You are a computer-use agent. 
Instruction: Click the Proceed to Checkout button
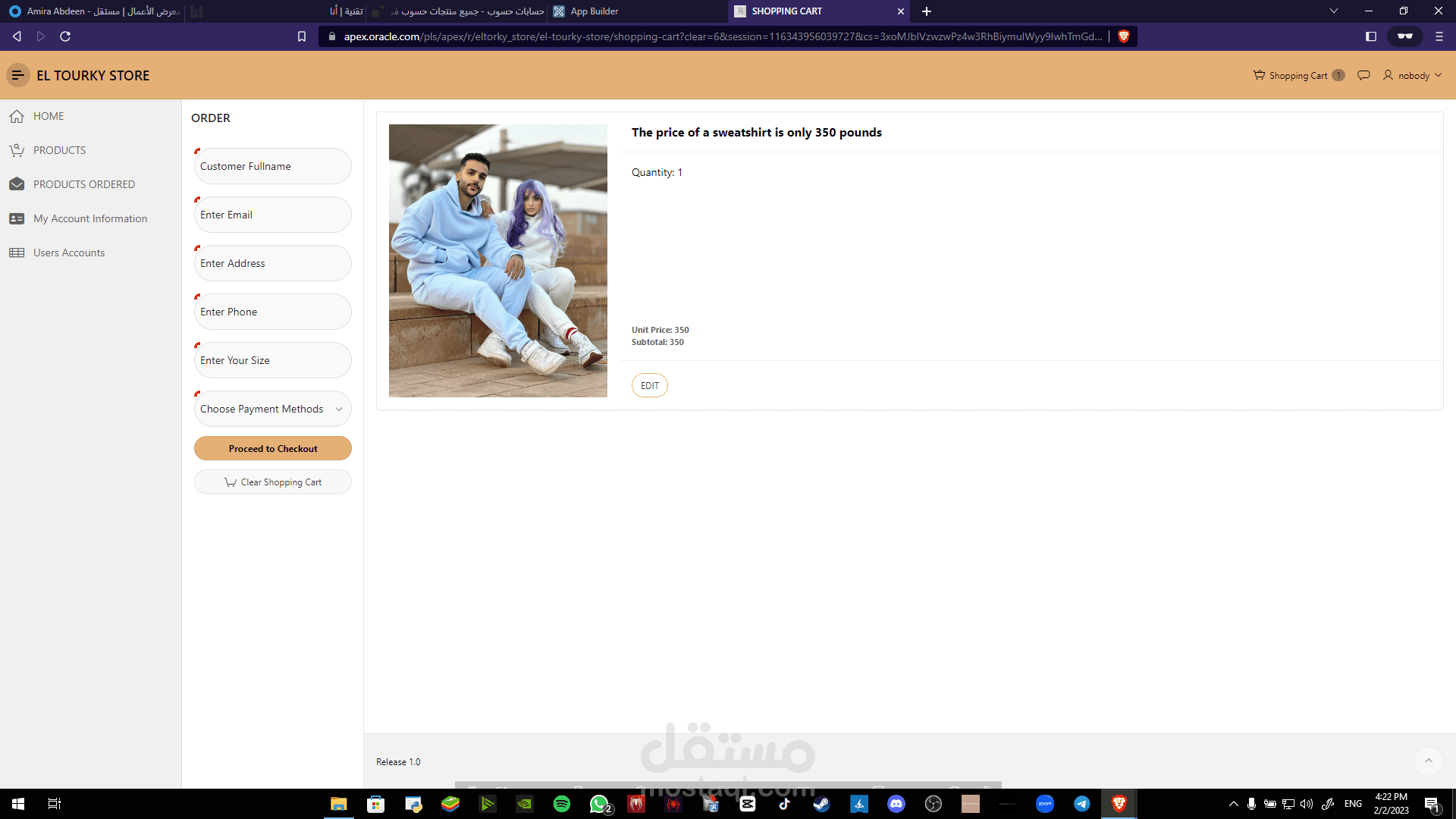[272, 448]
